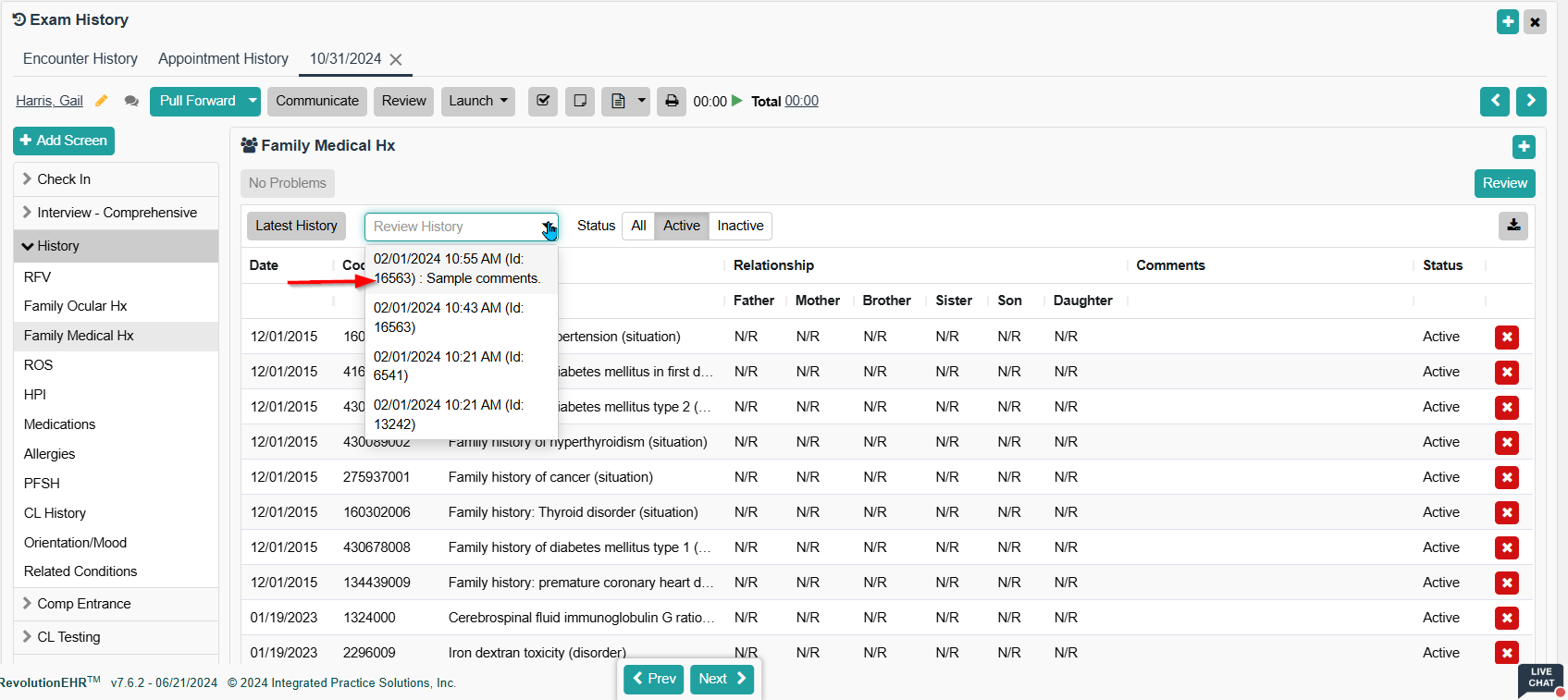Image resolution: width=1568 pixels, height=700 pixels.
Task: Open the Launch dropdown menu
Action: tap(477, 101)
